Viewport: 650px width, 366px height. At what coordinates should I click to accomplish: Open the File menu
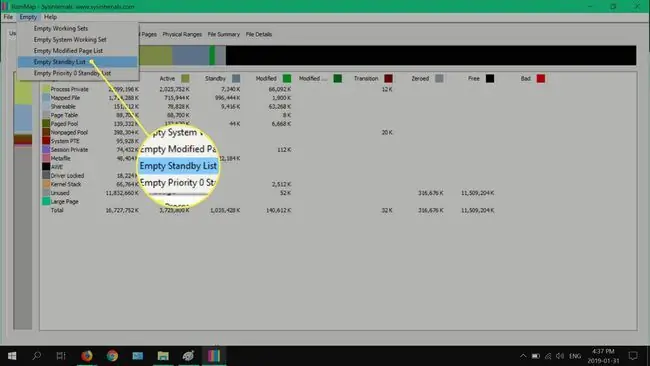coord(8,17)
